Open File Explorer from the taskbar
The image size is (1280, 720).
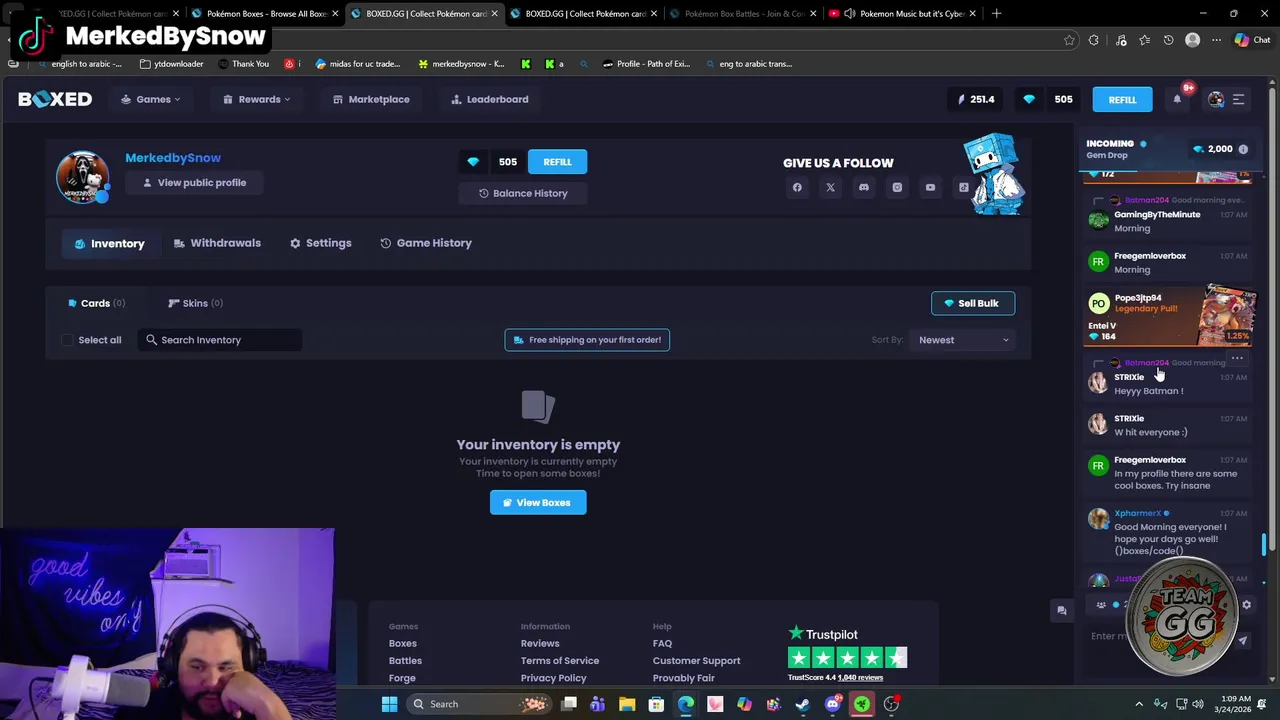627,704
